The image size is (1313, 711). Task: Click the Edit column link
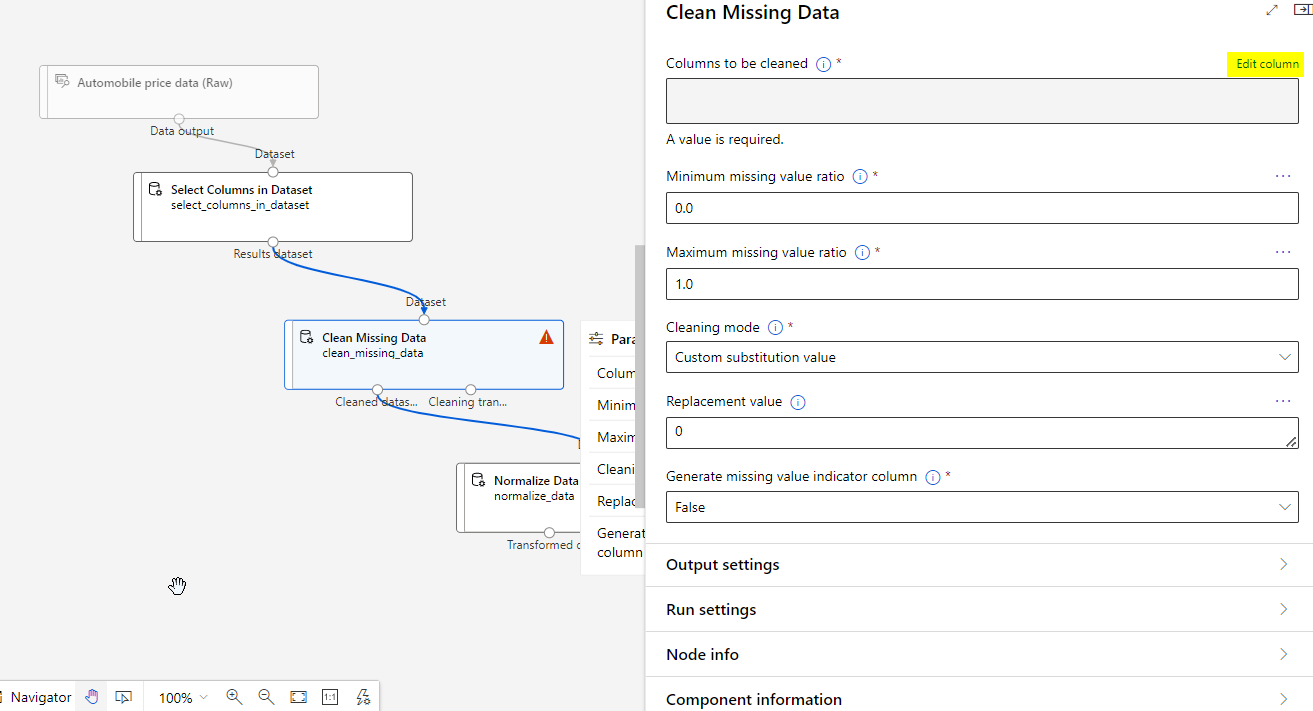1267,64
